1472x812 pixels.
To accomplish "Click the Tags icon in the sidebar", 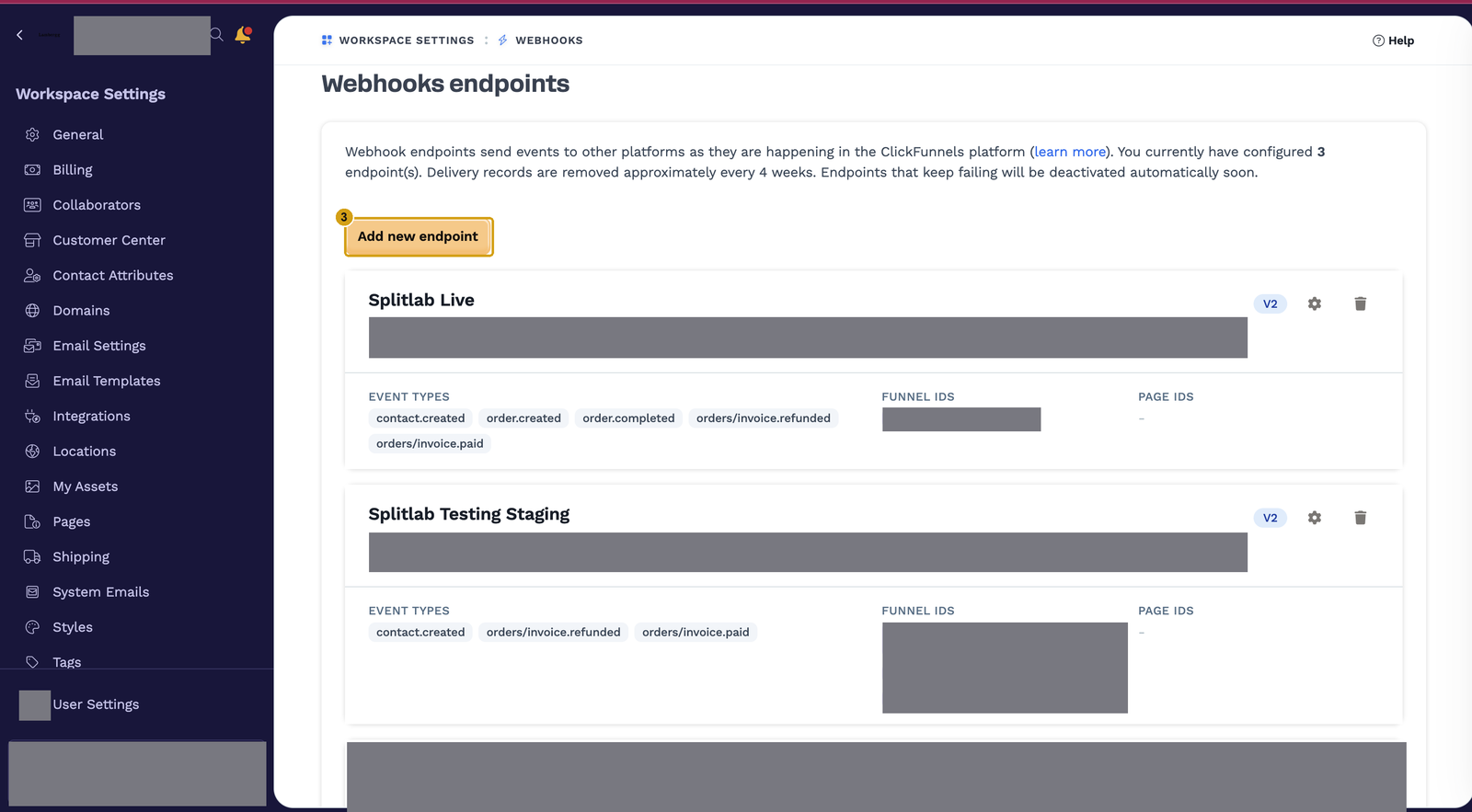I will [x=32, y=662].
